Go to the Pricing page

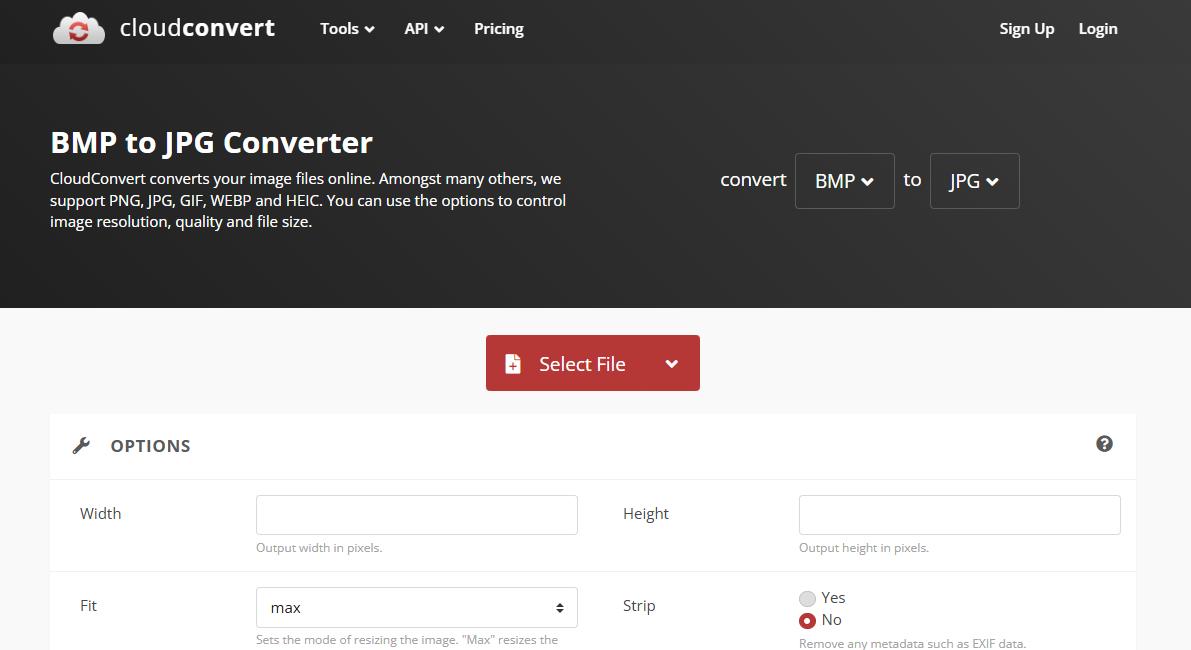coord(498,29)
